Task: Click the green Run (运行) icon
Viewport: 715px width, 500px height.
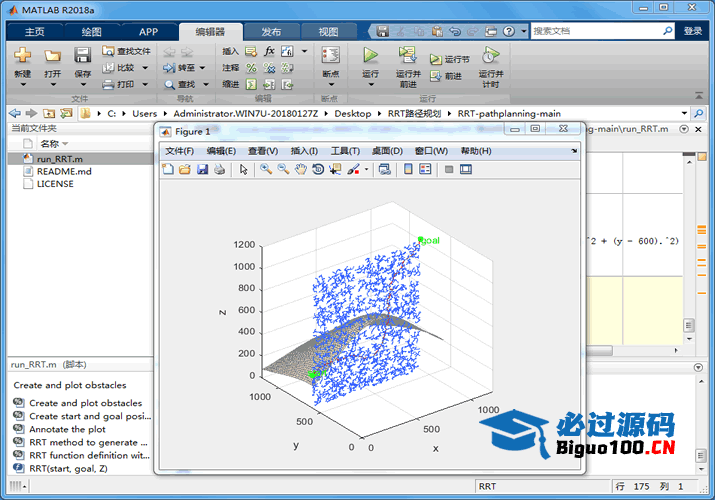Action: click(x=370, y=55)
